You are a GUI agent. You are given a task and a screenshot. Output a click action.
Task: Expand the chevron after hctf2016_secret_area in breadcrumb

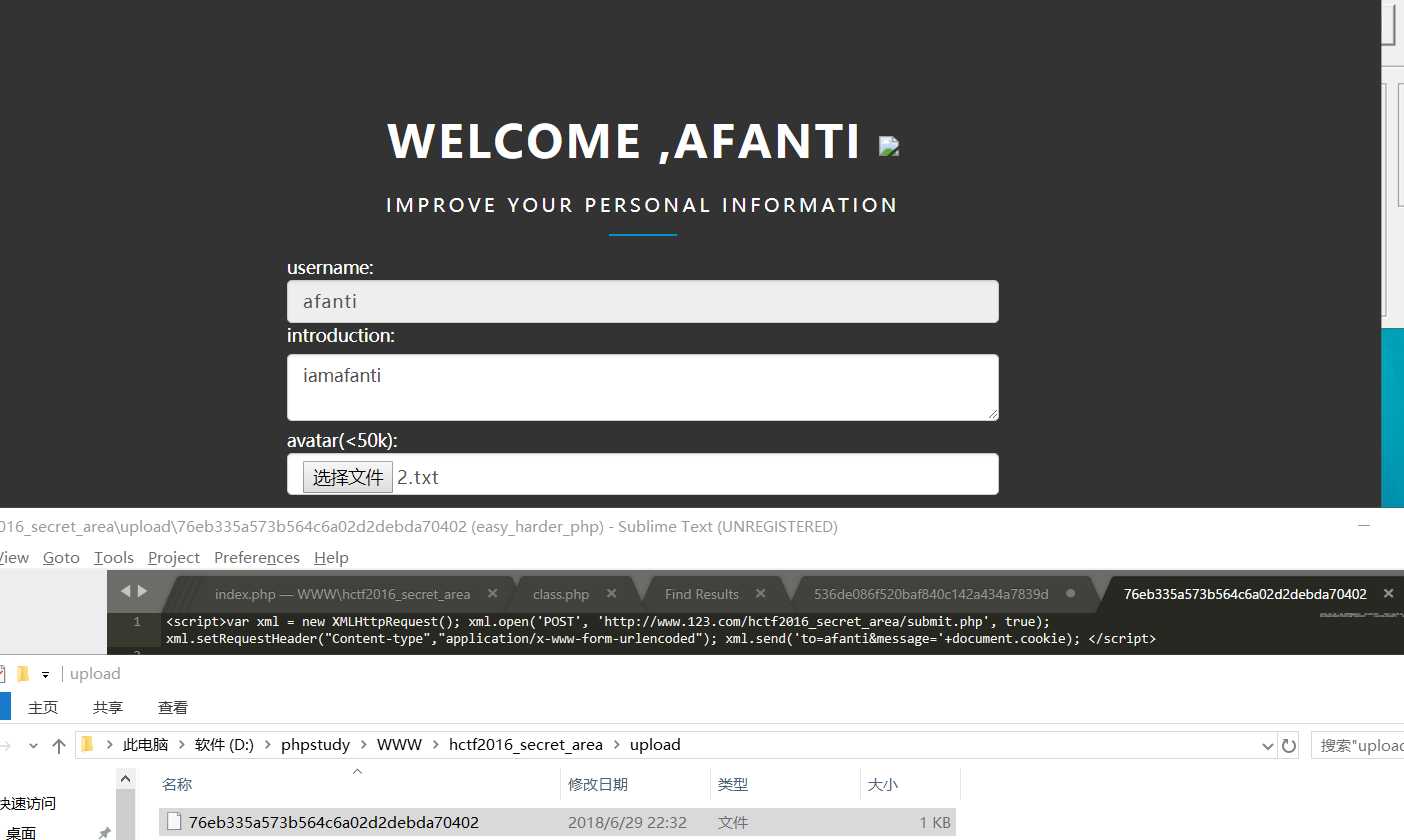tap(617, 745)
